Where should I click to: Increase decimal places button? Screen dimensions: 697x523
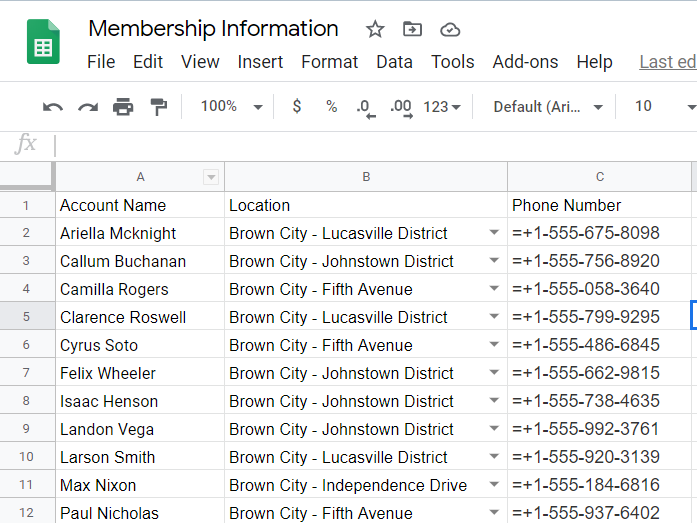pos(401,107)
